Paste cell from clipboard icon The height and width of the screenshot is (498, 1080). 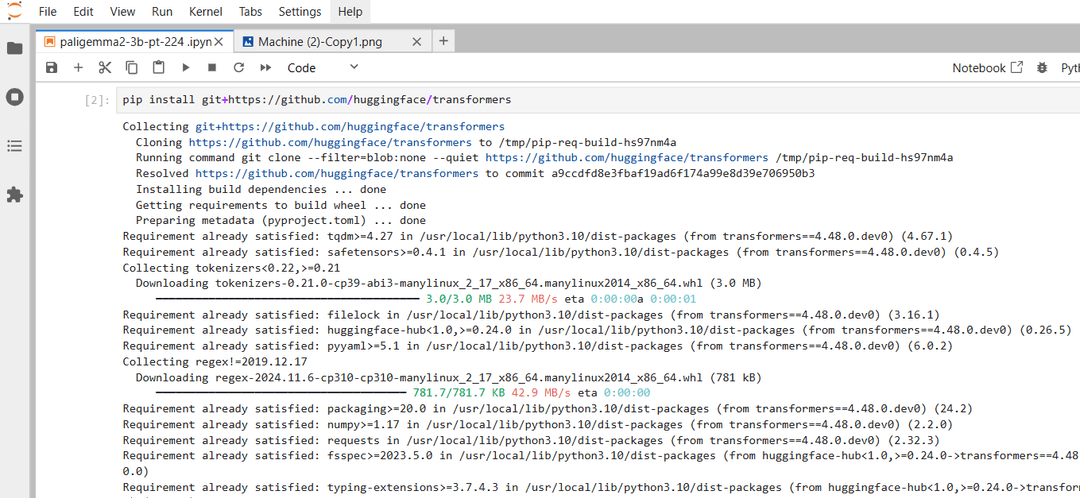pyautogui.click(x=158, y=68)
